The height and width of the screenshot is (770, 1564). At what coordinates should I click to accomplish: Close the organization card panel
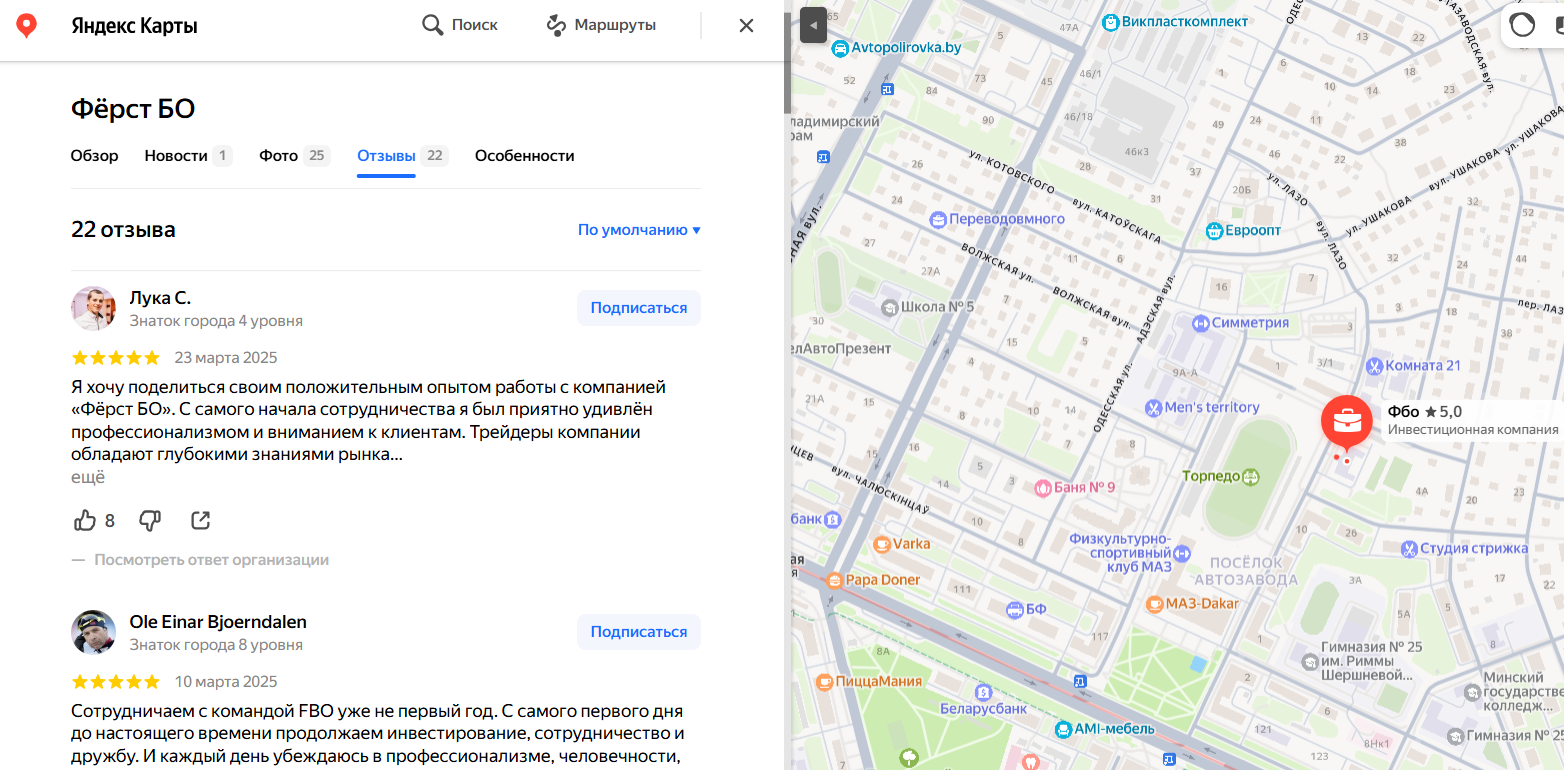pos(746,26)
